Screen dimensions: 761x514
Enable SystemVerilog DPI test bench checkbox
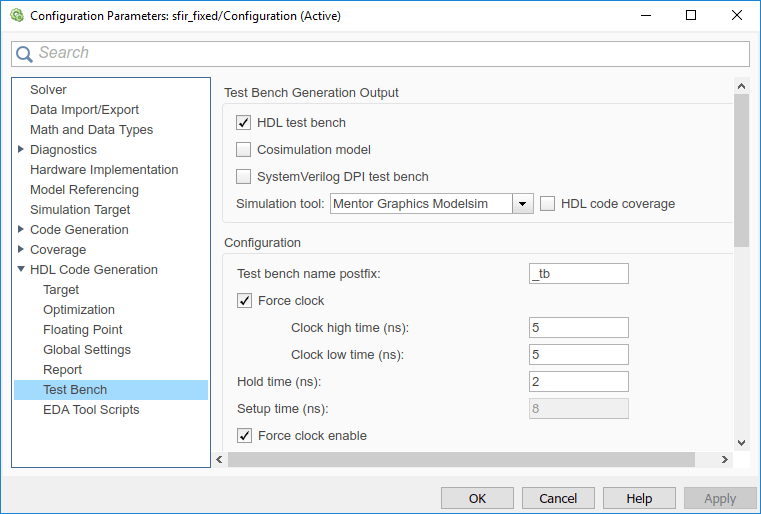pos(243,177)
